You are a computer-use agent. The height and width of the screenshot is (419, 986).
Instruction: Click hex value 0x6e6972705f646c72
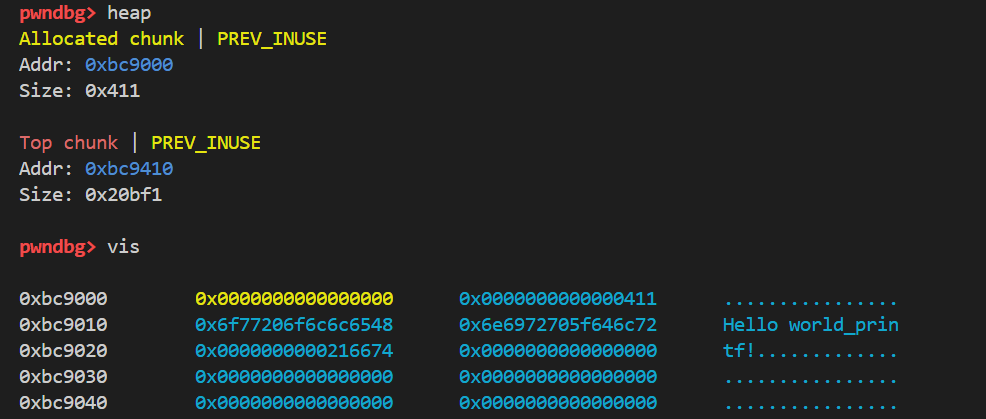pyautogui.click(x=558, y=325)
